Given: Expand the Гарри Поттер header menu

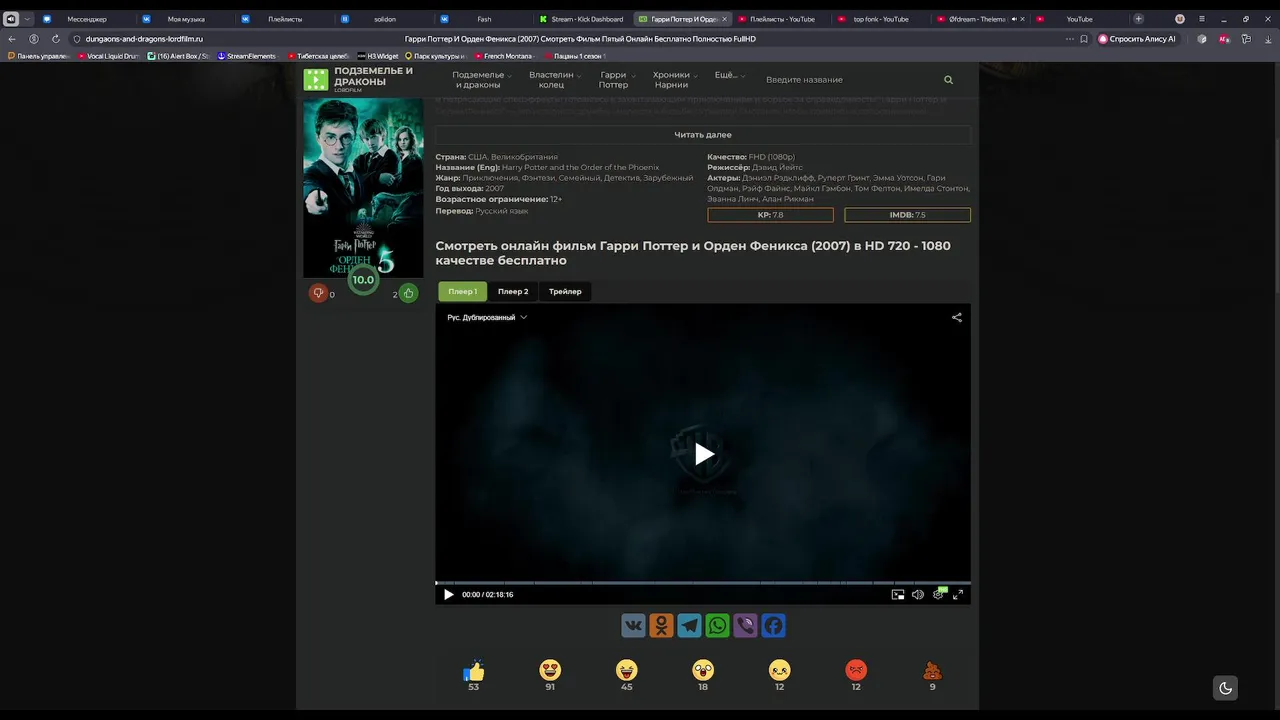Looking at the screenshot, I should 616,80.
